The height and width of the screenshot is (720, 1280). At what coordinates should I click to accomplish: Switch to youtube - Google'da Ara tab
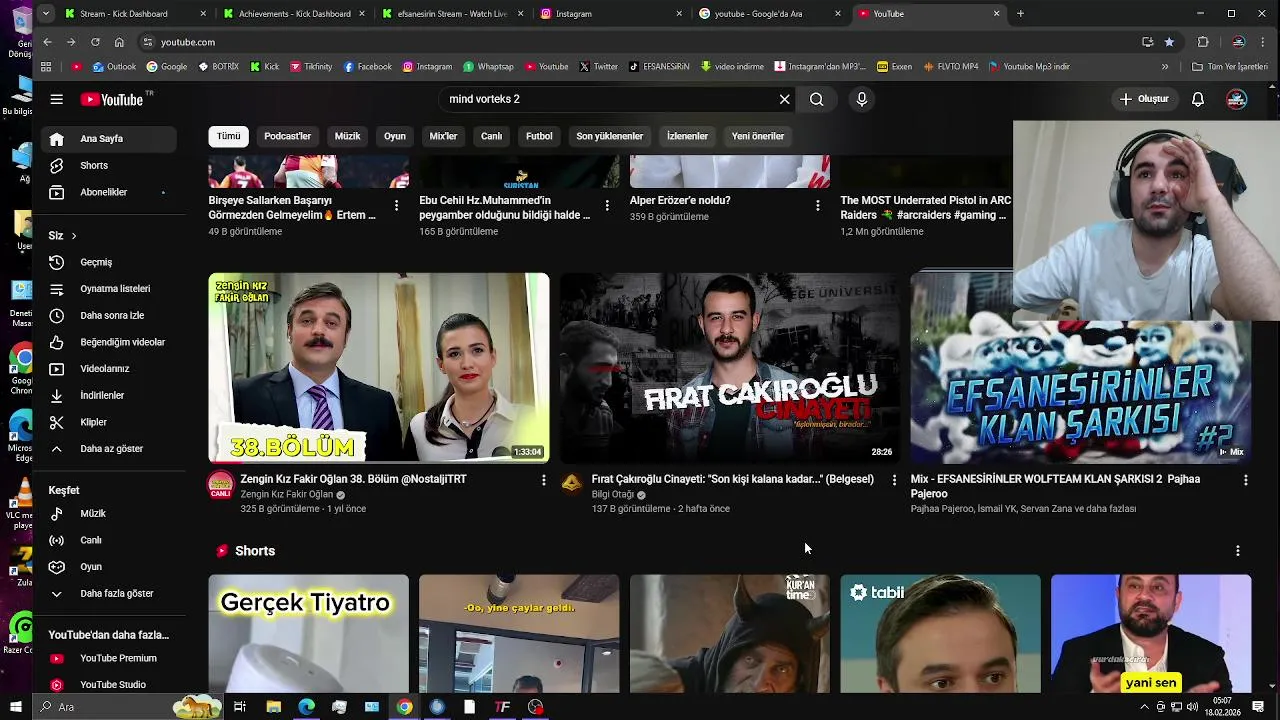coord(771,14)
